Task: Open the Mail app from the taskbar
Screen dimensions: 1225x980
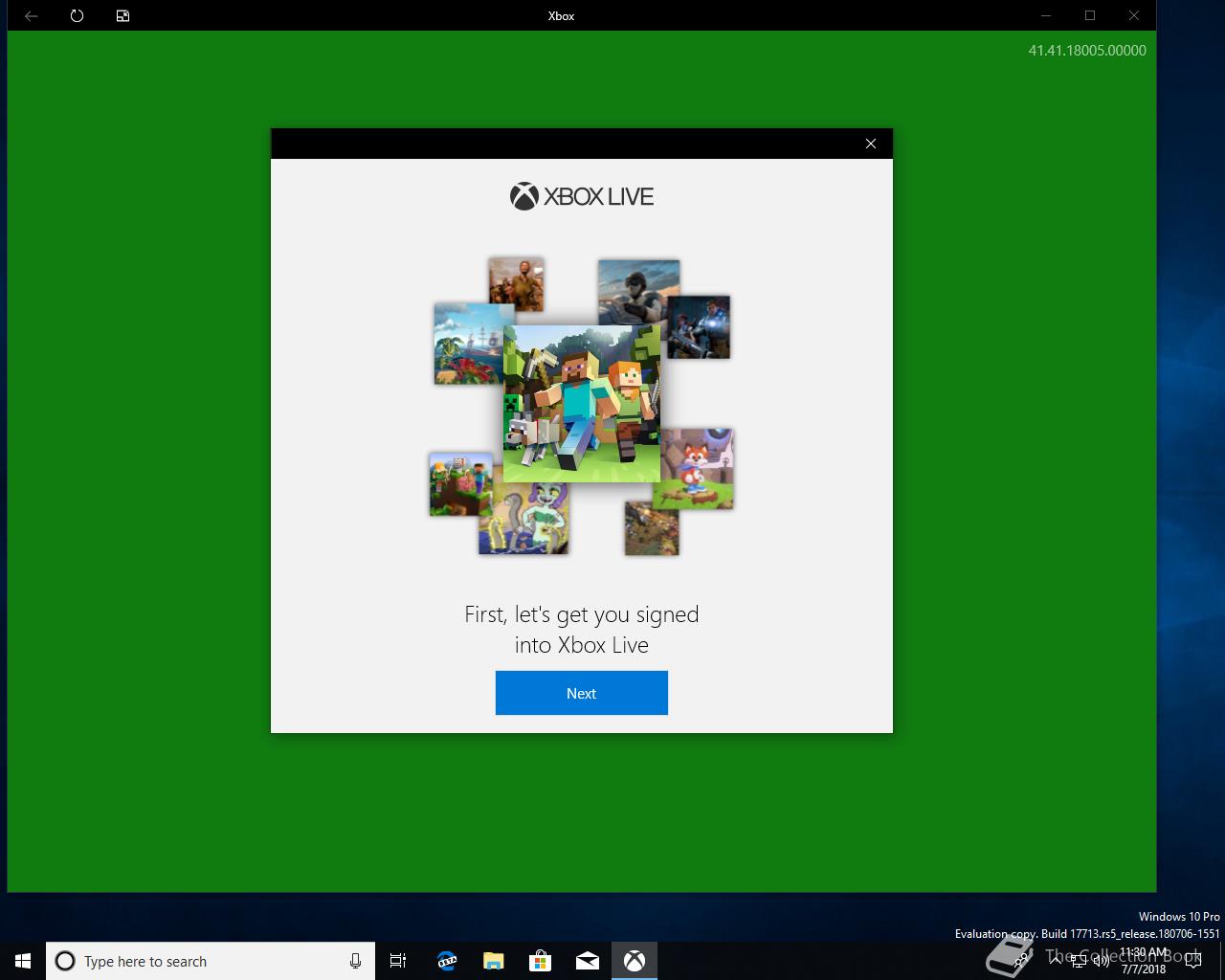Action: pos(587,961)
